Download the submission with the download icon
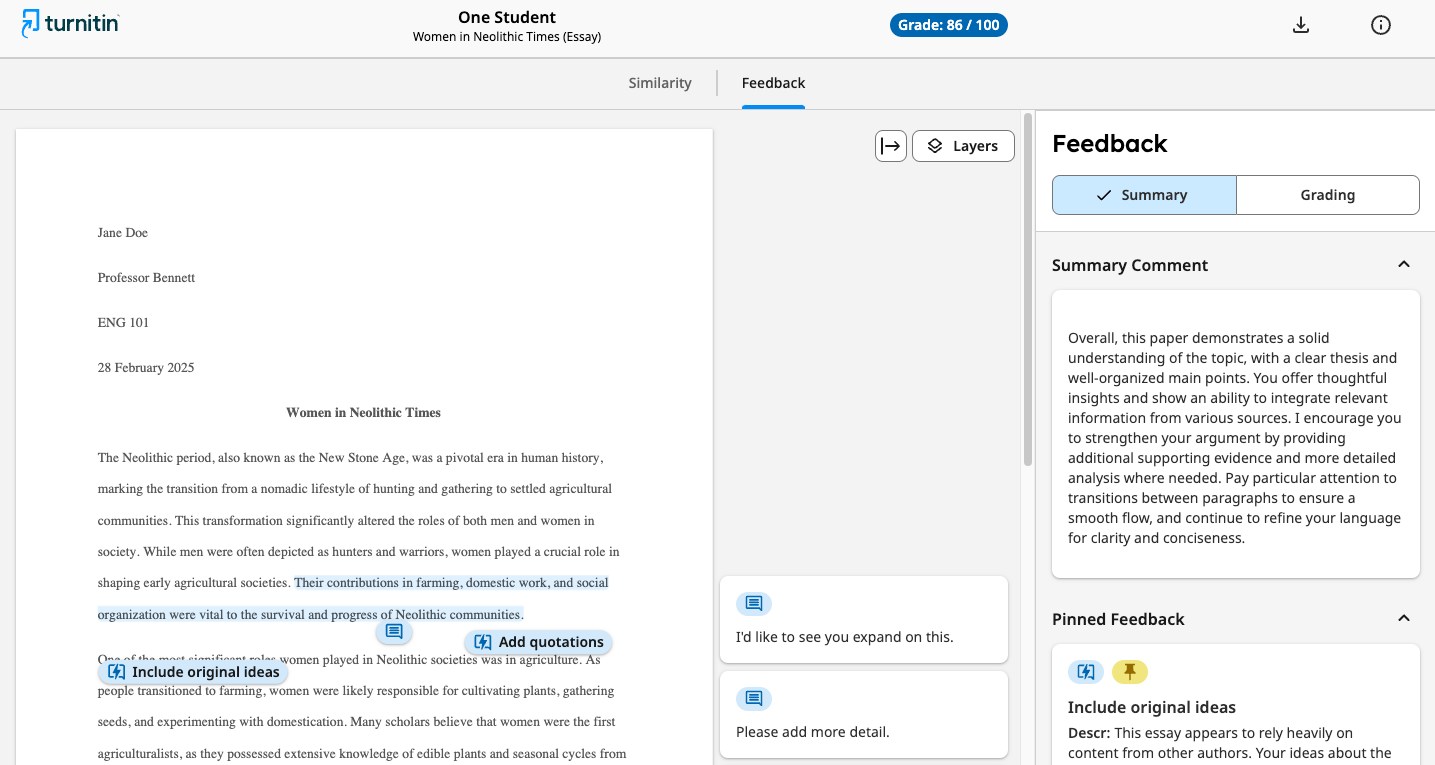1435x765 pixels. [x=1301, y=25]
